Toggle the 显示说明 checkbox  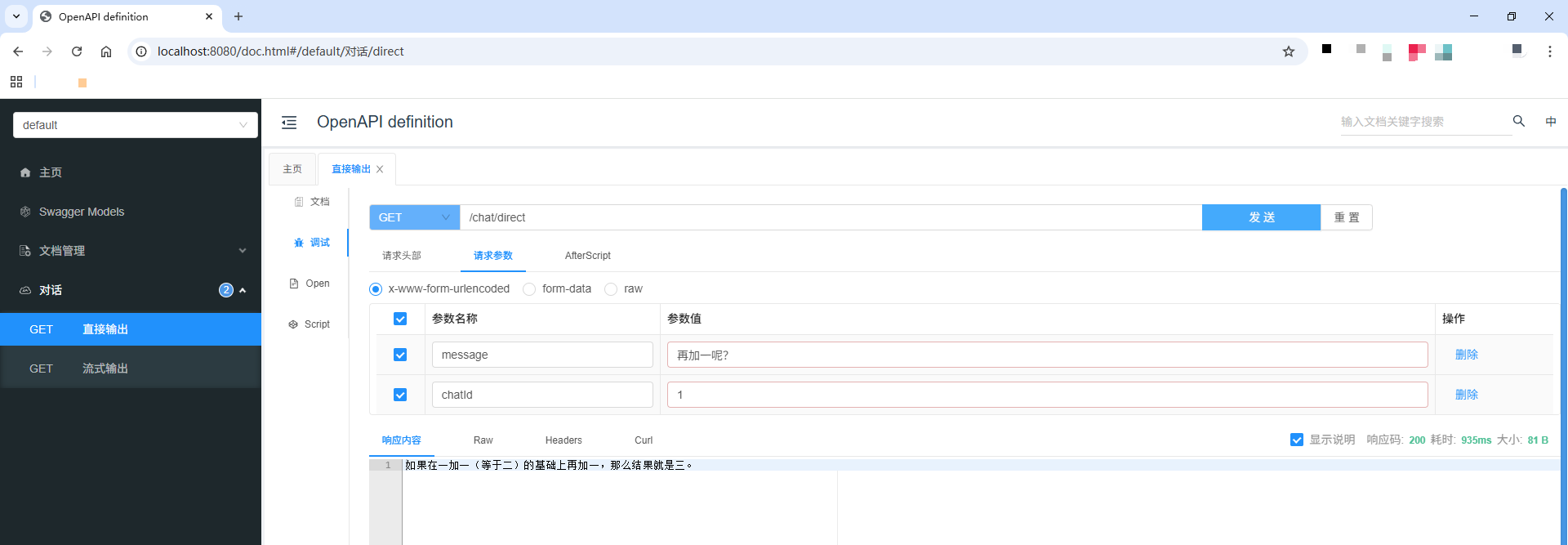(1297, 440)
